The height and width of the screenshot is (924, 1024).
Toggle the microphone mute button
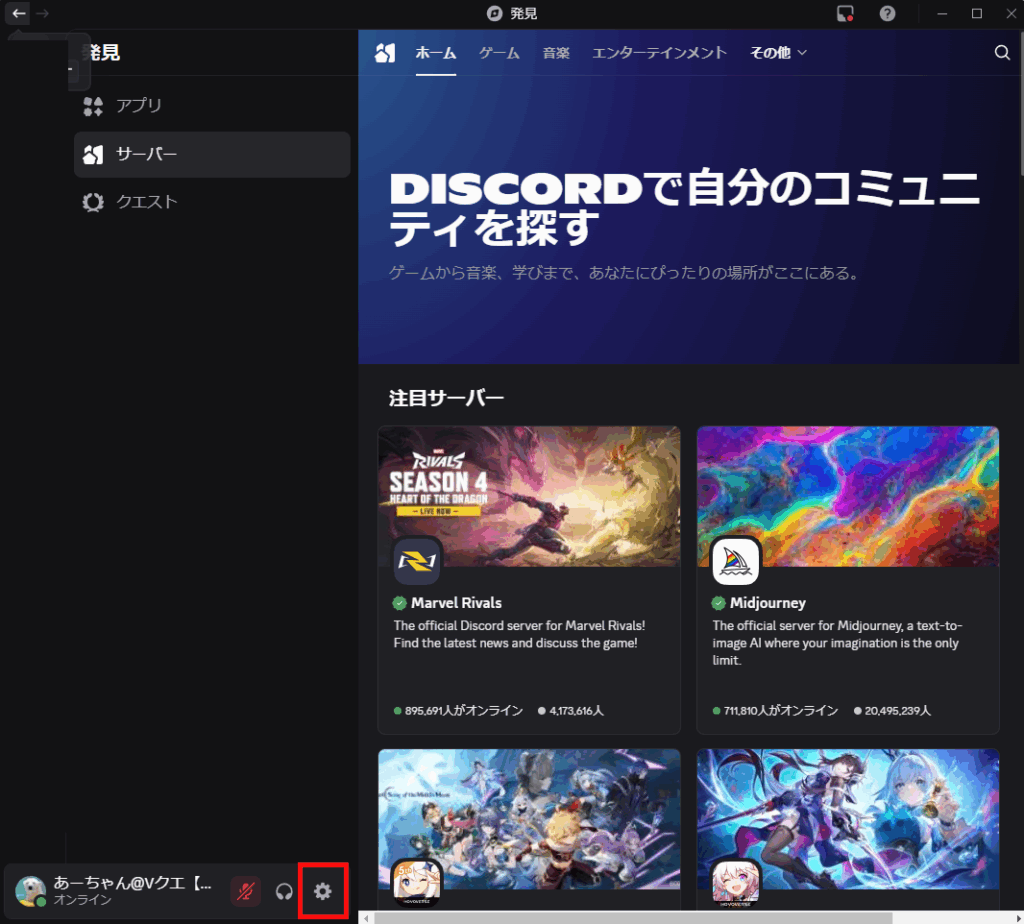(x=246, y=891)
